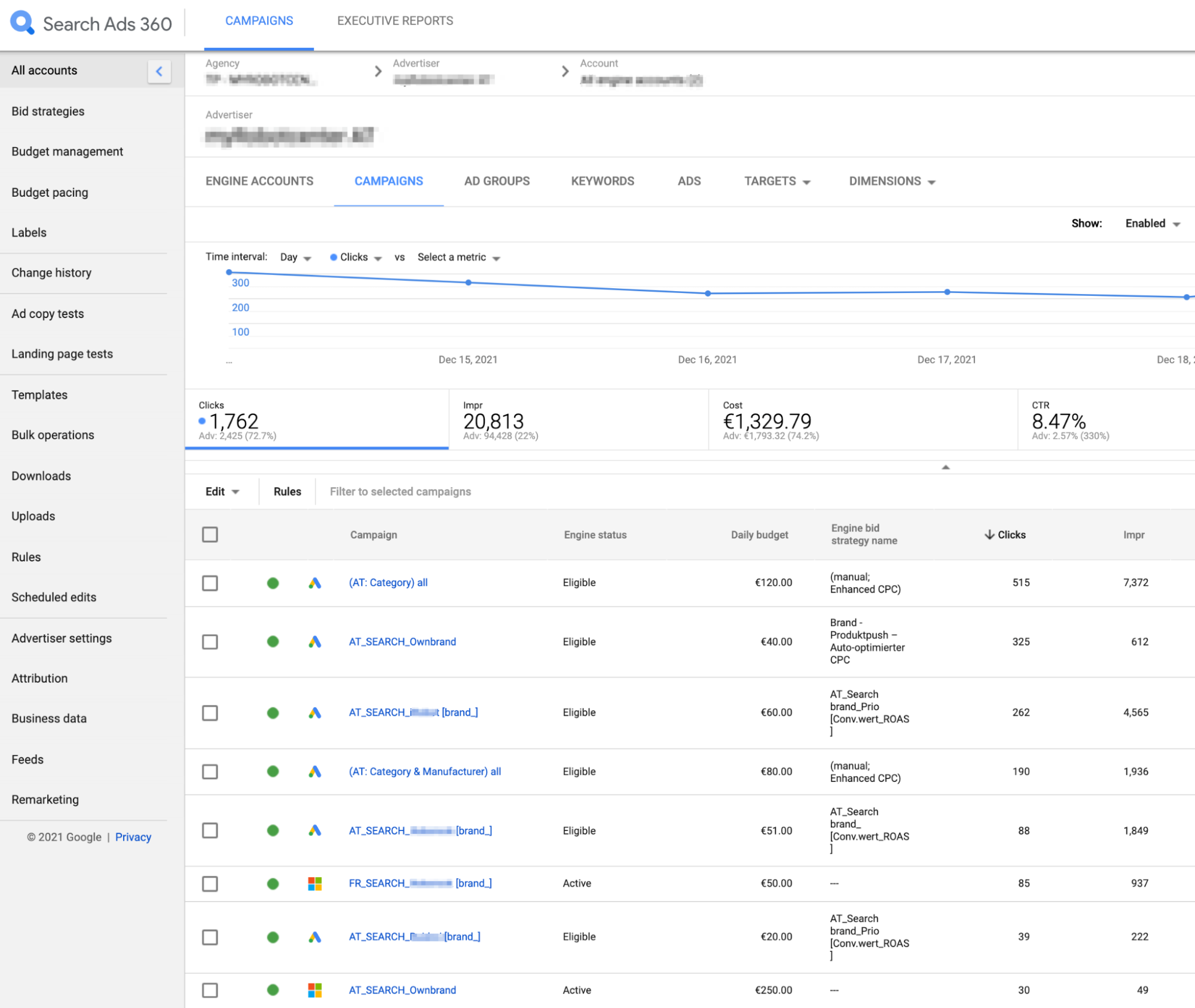This screenshot has width=1195, height=1008.
Task: Click the Google Ads icon beside (AT: Category & Manufacturer) all
Action: pos(314,771)
